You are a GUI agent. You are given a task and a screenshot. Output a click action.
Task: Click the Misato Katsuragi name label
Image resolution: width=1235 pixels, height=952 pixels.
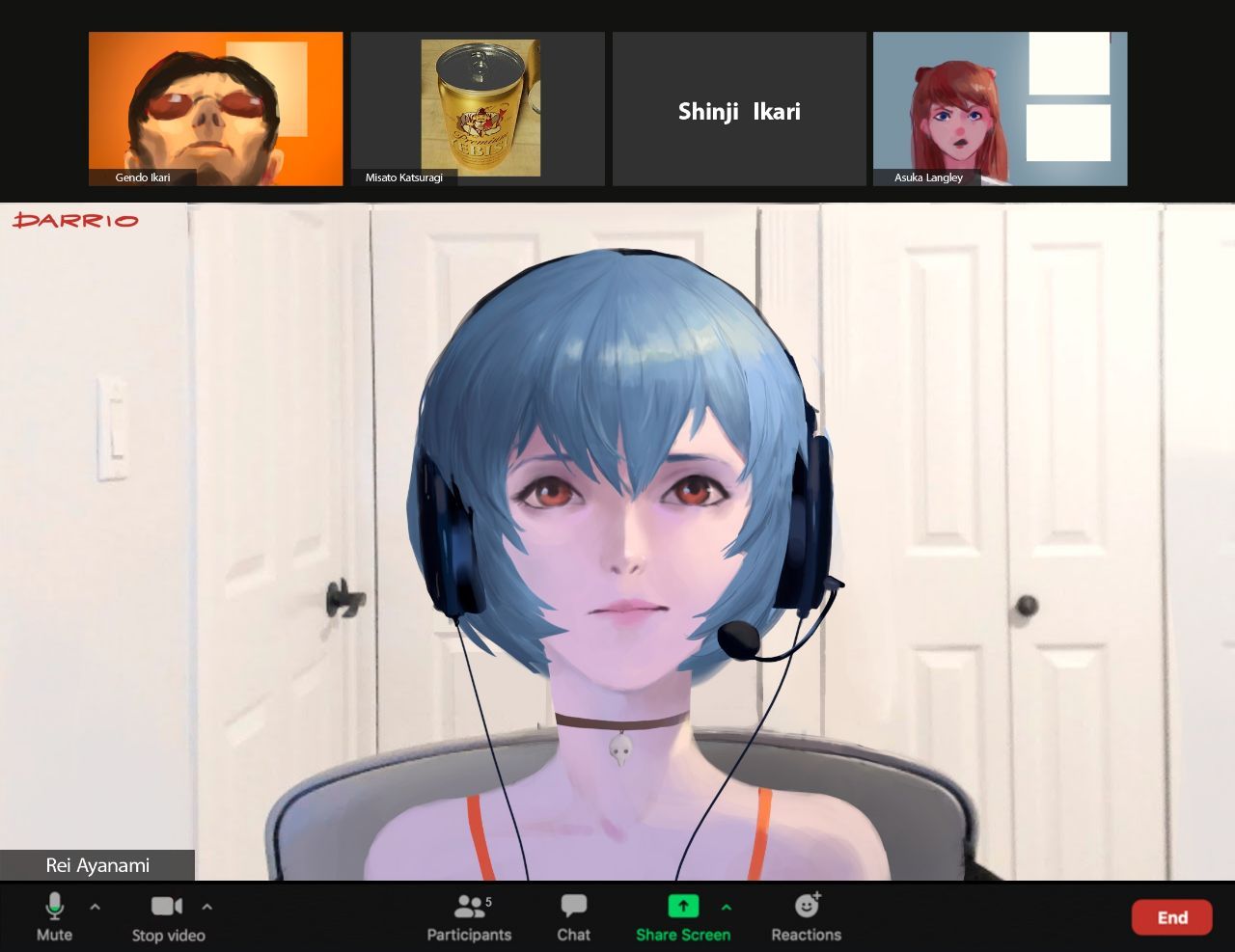(x=404, y=177)
